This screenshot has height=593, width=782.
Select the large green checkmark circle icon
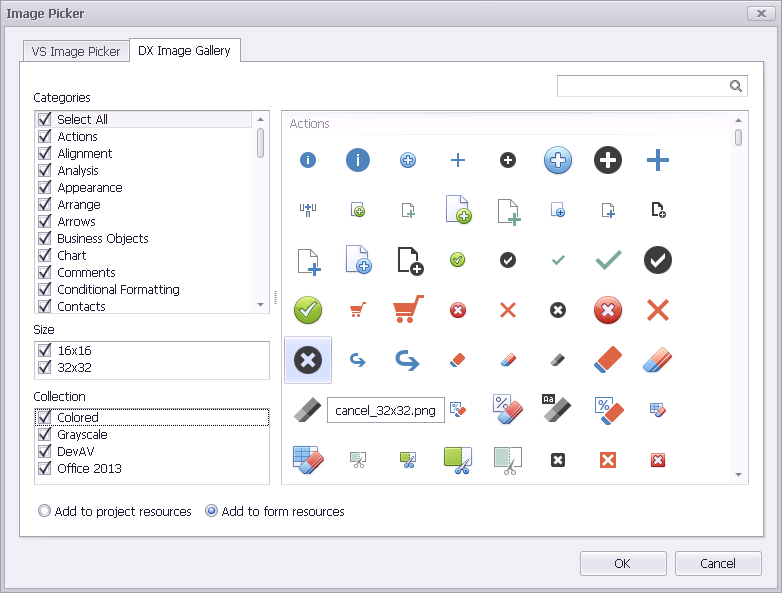(308, 310)
